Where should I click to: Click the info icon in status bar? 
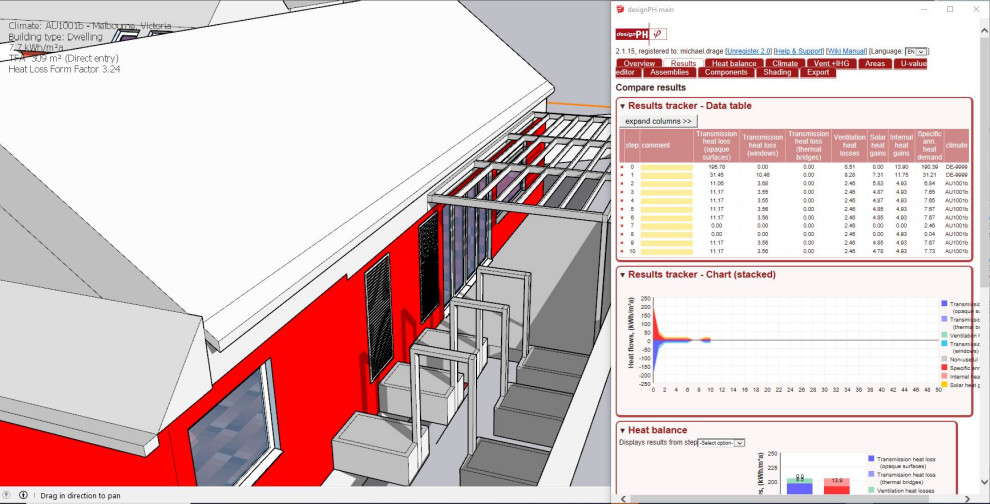coord(23,495)
